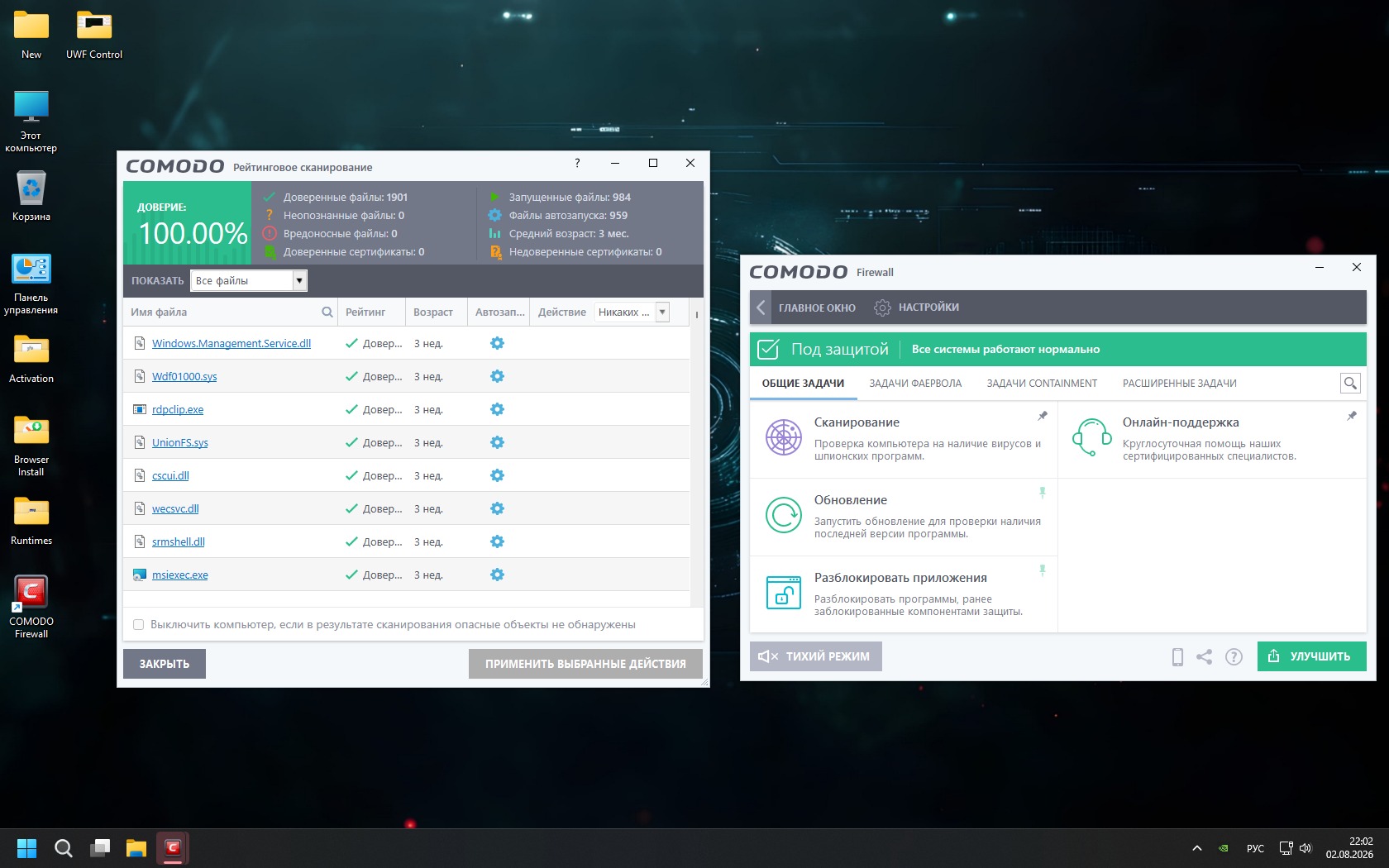Click the search magnifier in Firewall tasks
This screenshot has width=1389, height=868.
1350,384
